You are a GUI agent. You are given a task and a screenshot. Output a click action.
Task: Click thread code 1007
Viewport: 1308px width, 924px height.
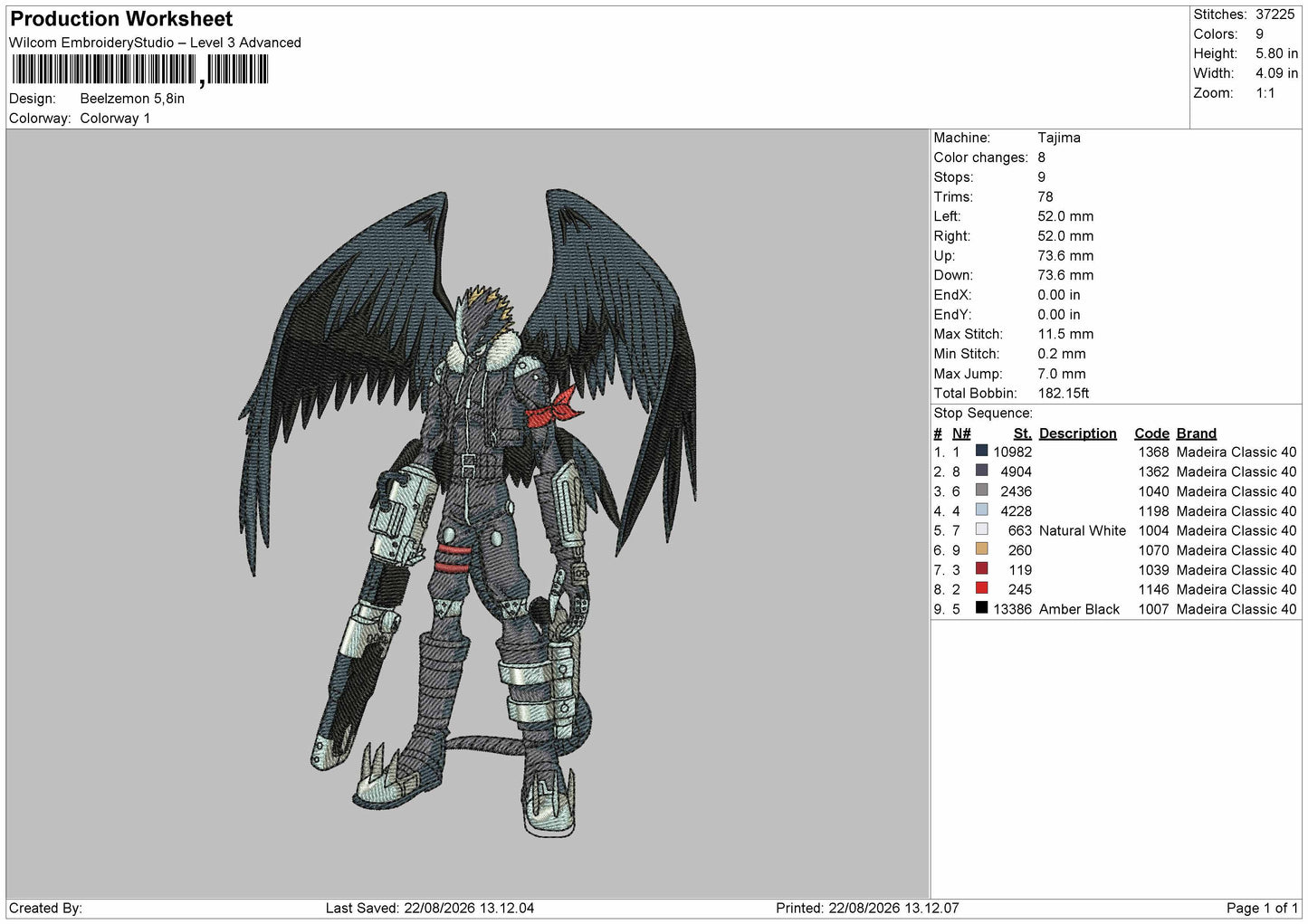pyautogui.click(x=1153, y=610)
